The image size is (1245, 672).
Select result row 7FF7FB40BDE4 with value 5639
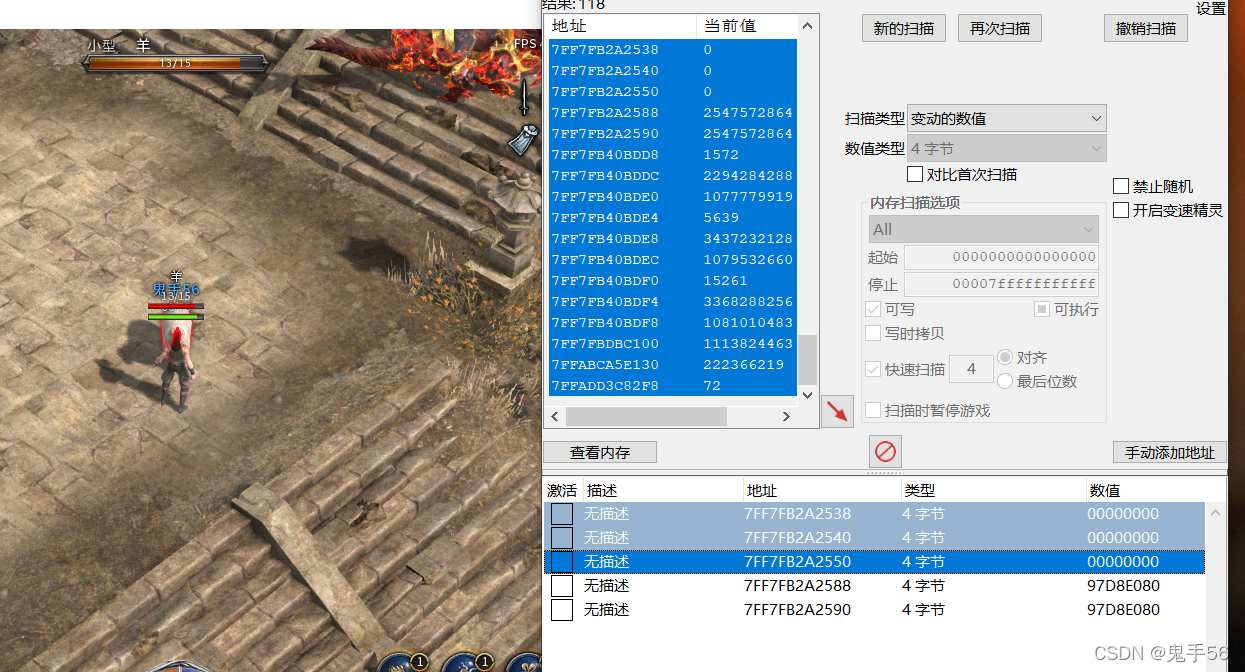tap(672, 218)
